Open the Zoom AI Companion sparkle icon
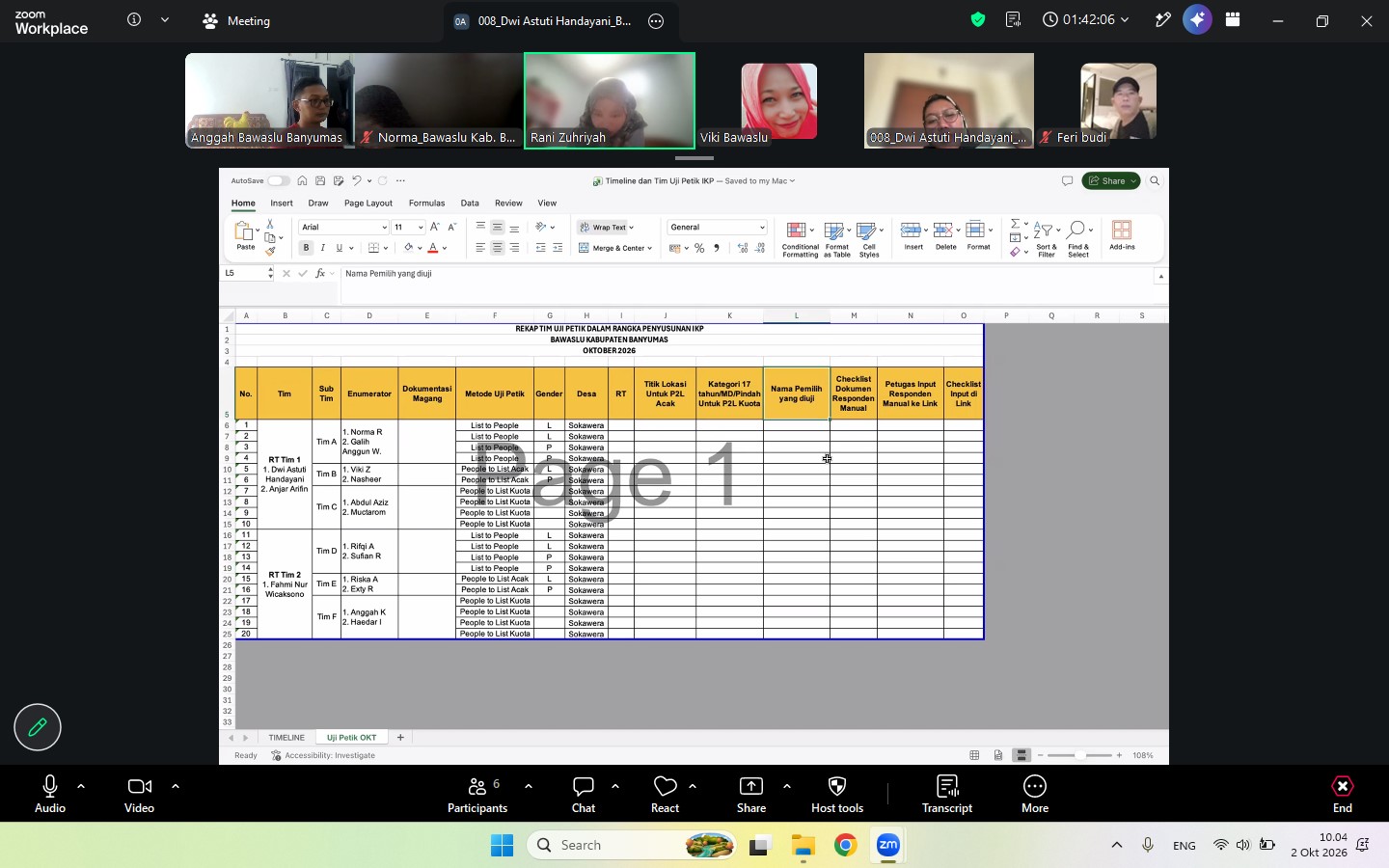1389x868 pixels. [1197, 20]
